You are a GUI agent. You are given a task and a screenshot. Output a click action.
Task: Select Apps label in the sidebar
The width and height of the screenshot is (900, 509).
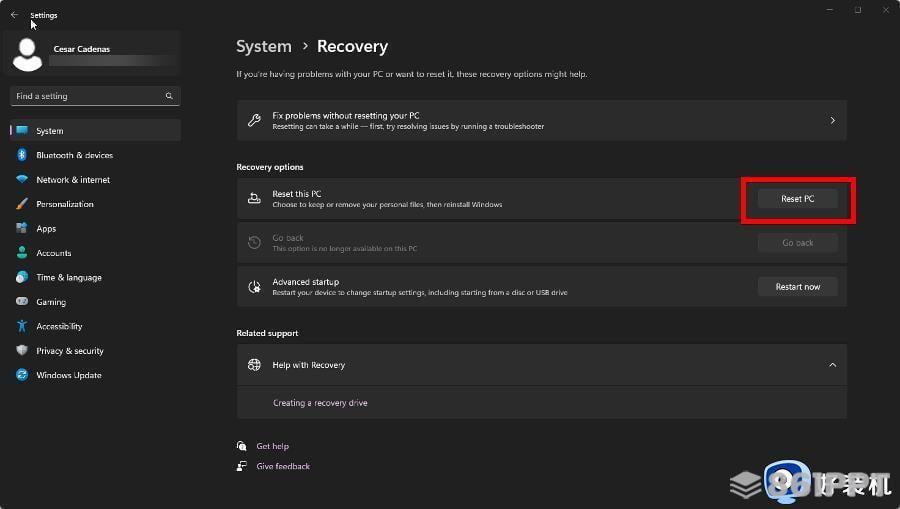tap(46, 228)
